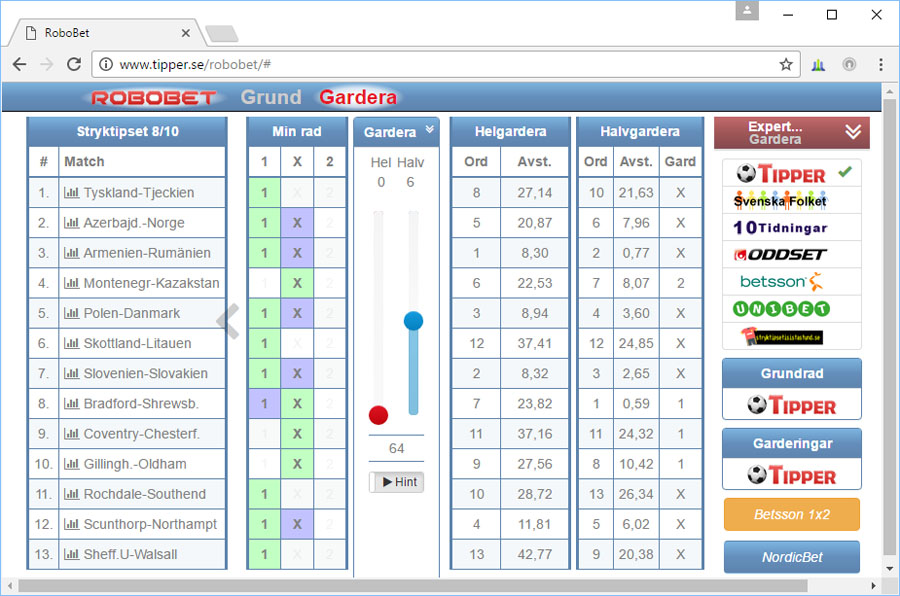The width and height of the screenshot is (900, 596).
Task: Toggle sign 1 for Bradford-Shrewsb.
Action: [264, 404]
